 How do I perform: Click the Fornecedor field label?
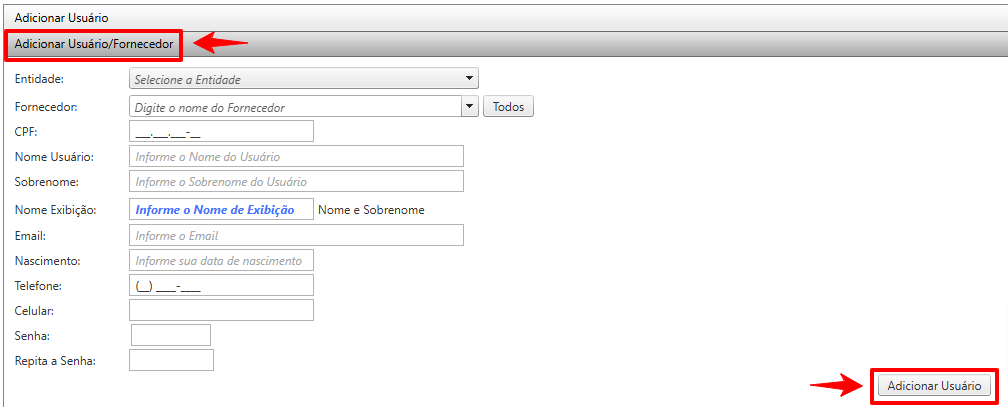click(x=46, y=106)
